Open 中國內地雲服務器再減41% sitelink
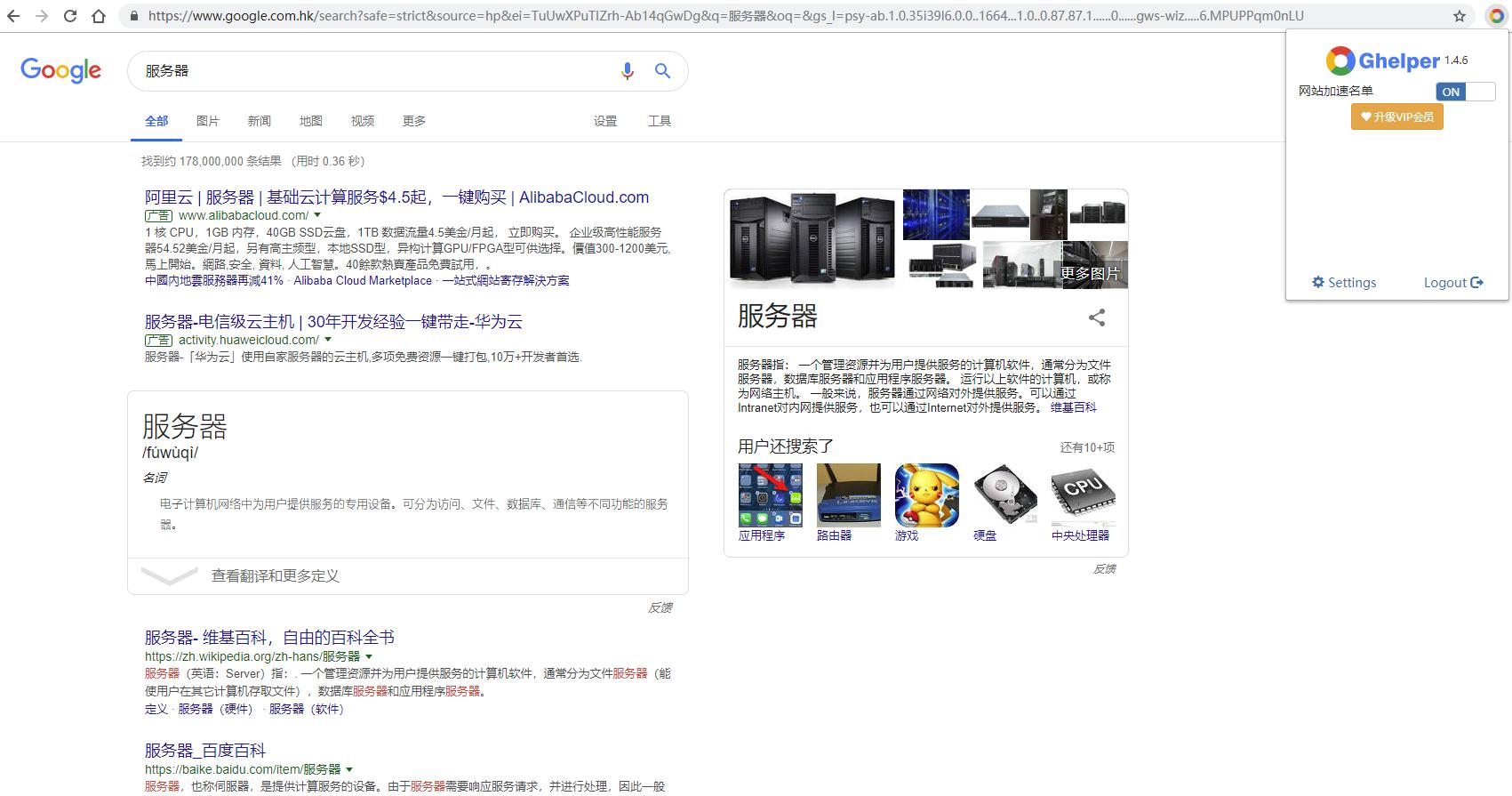The image size is (1512, 796). pos(214,280)
